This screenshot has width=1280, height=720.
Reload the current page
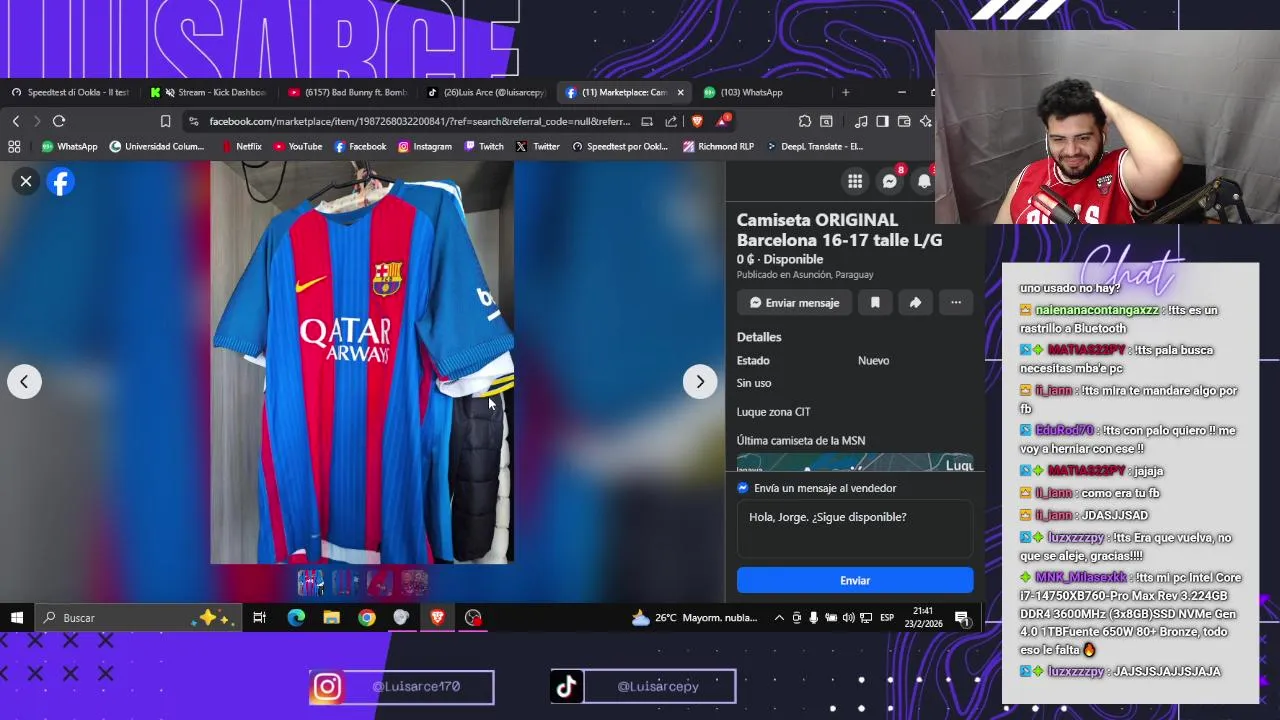pyautogui.click(x=59, y=121)
